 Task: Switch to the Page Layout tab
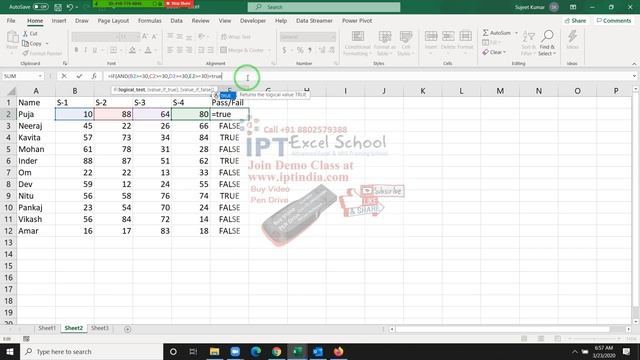(113, 20)
